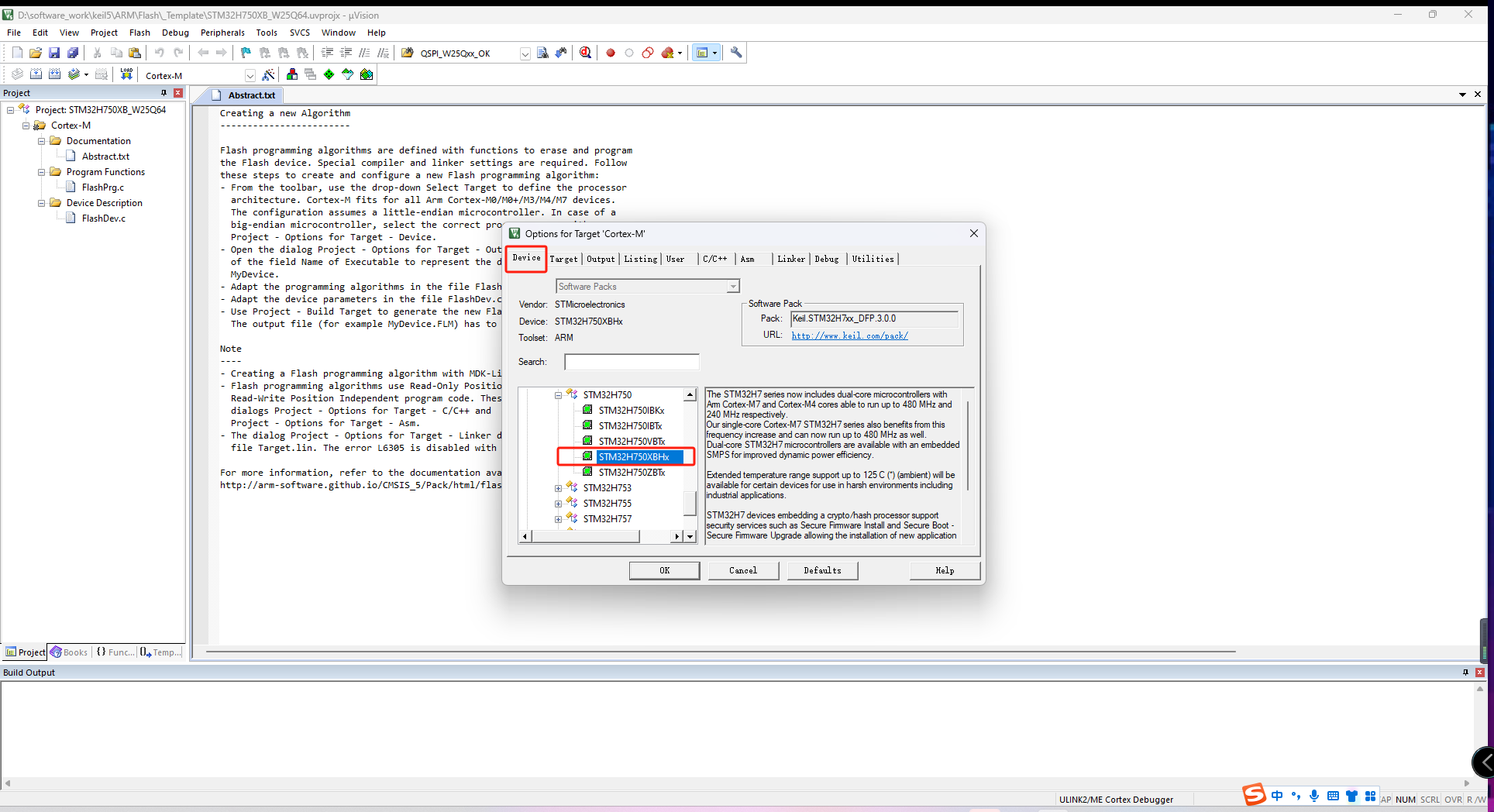Click the Paste clipboard icon
Image resolution: width=1494 pixels, height=812 pixels.
[x=135, y=53]
